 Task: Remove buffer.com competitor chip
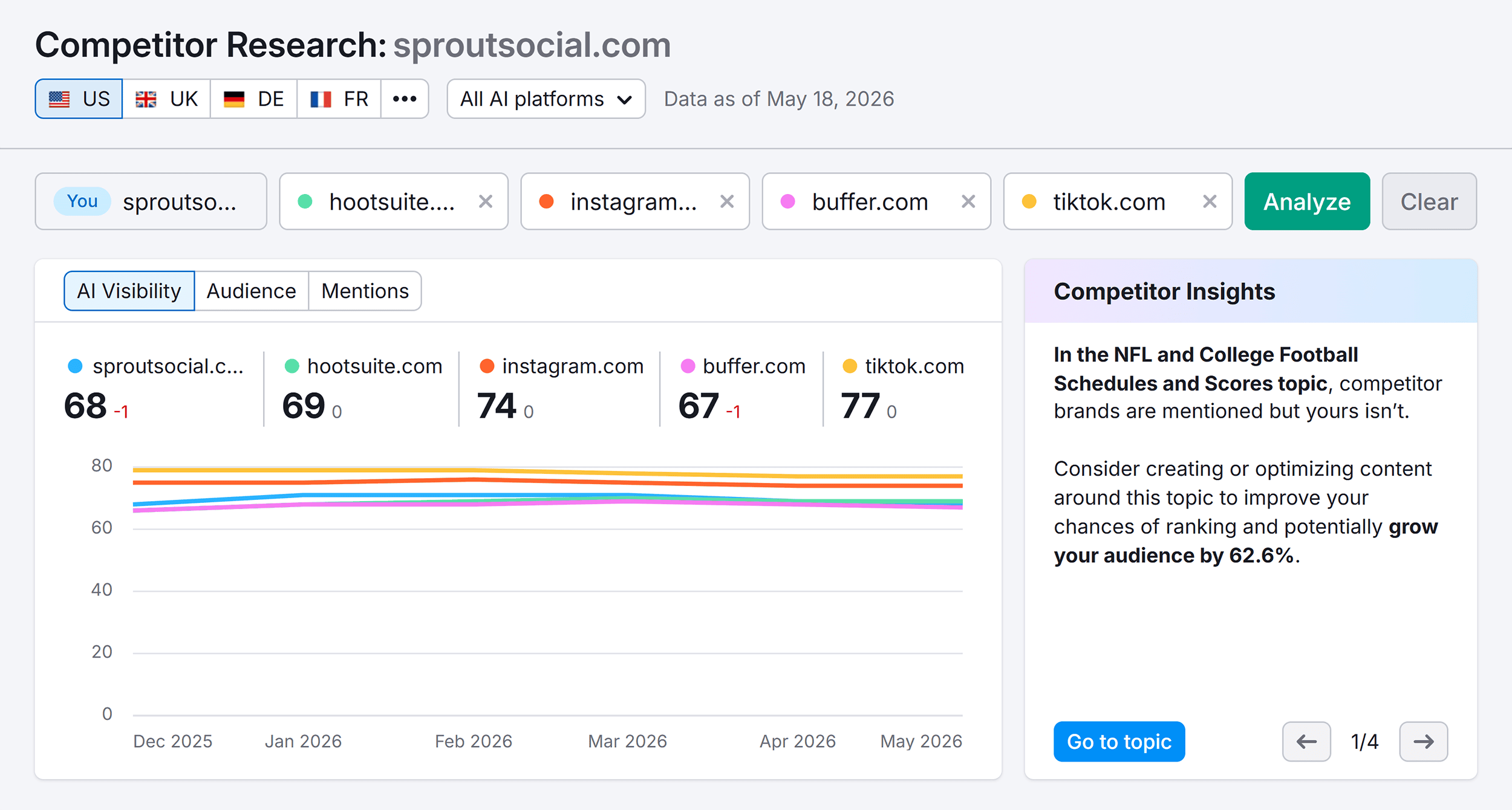tap(968, 201)
